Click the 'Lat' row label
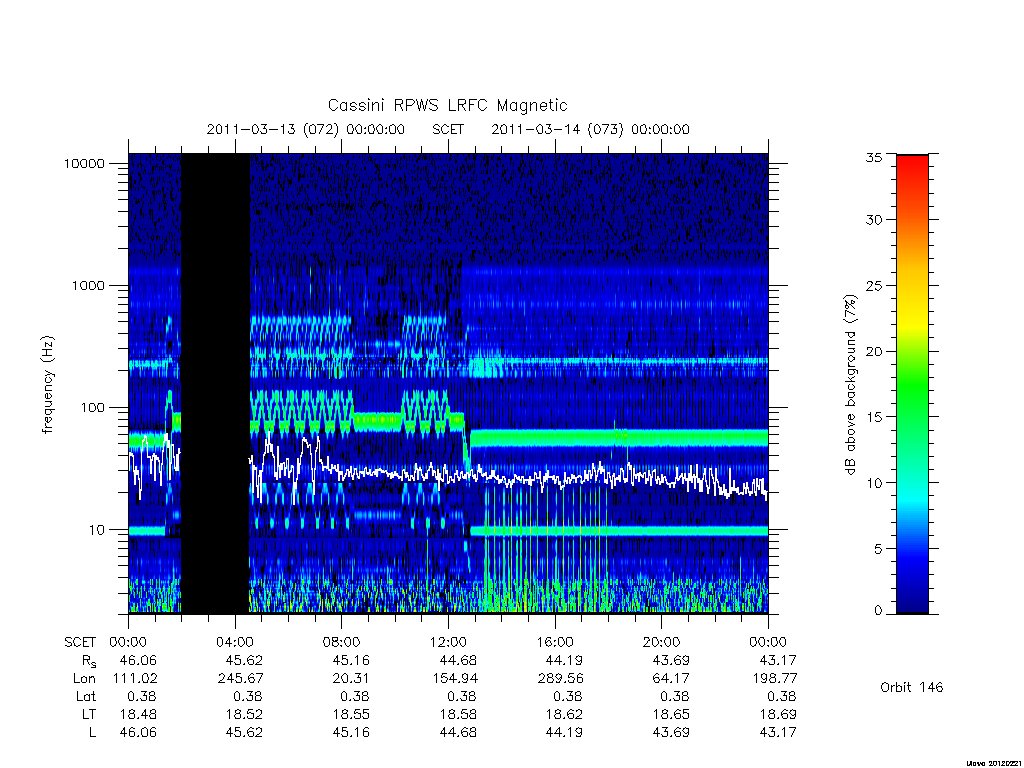 pyautogui.click(x=86, y=697)
